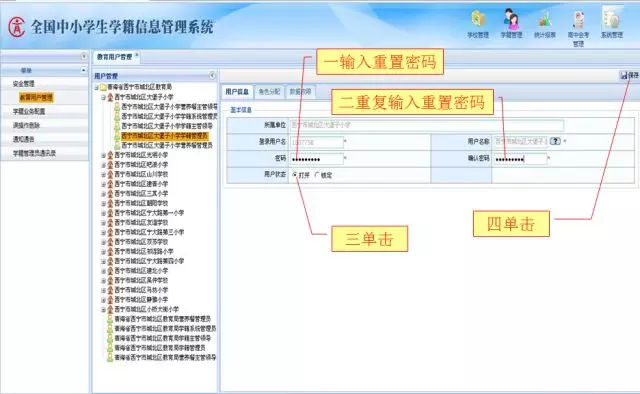Screen dimensions: 640x394
Task: Click school icon of 城北区朝阳学校
Action: pyautogui.click(x=110, y=203)
